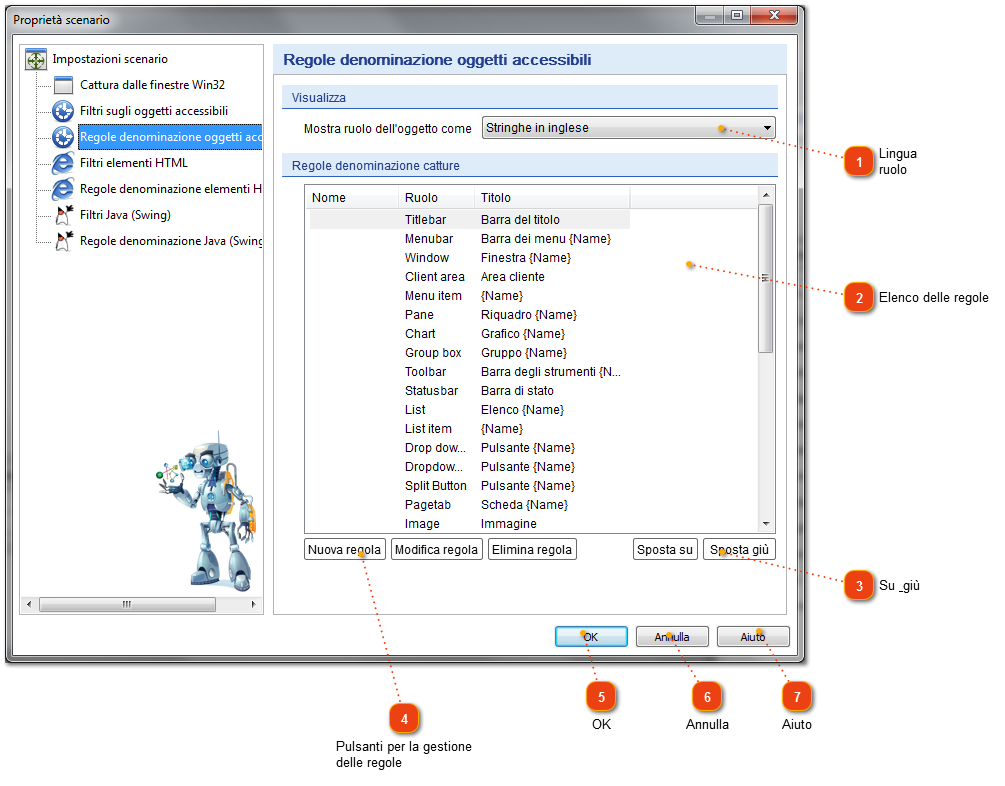The width and height of the screenshot is (1005, 786).
Task: Select the Client area rule row
Action: click(469, 276)
